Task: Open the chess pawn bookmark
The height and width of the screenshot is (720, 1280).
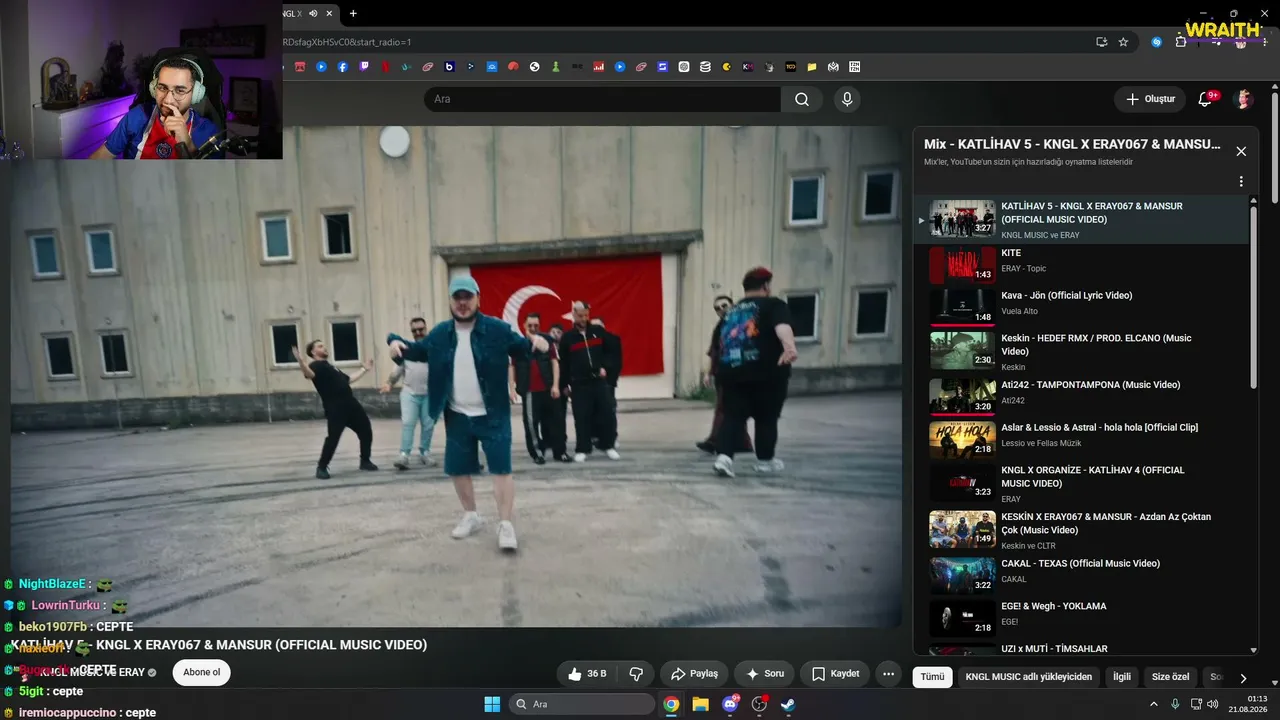Action: point(556,67)
